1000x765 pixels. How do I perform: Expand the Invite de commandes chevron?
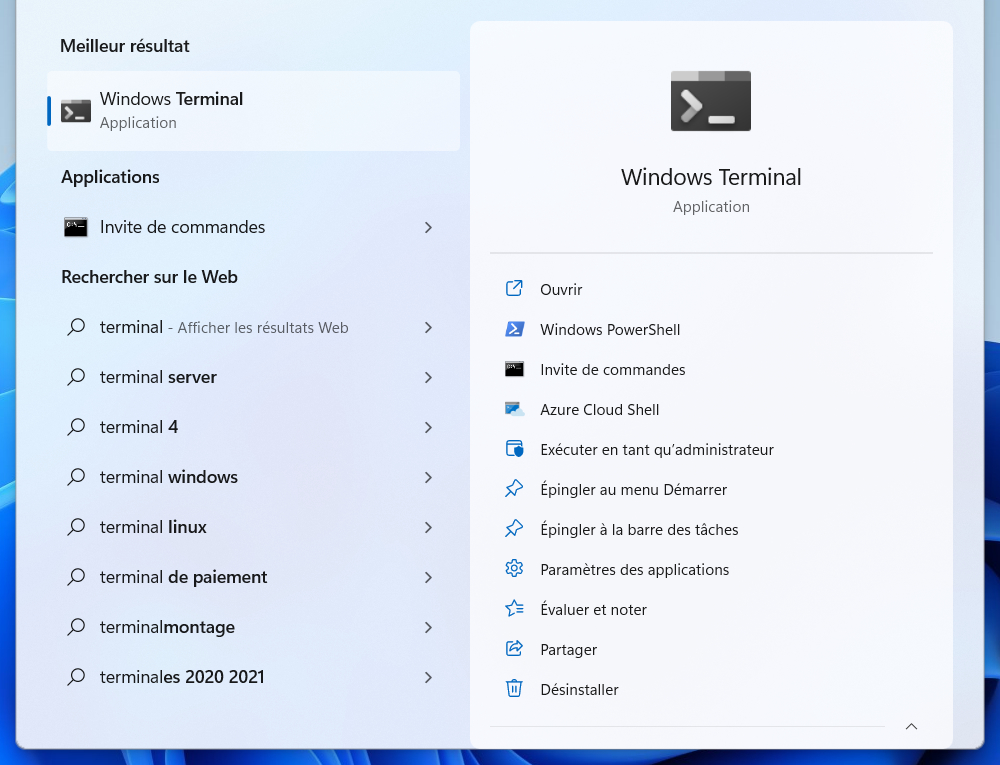429,228
